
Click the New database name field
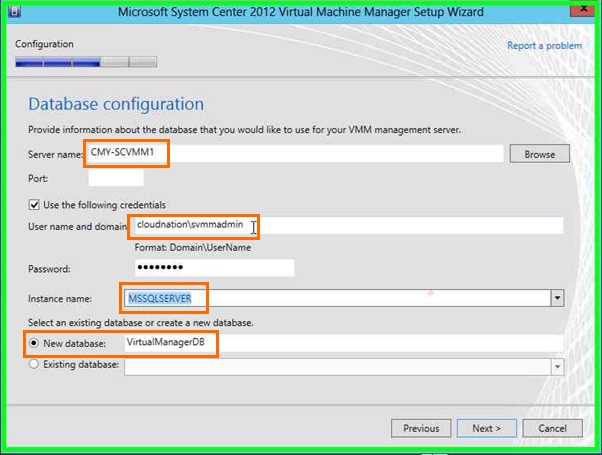click(344, 342)
